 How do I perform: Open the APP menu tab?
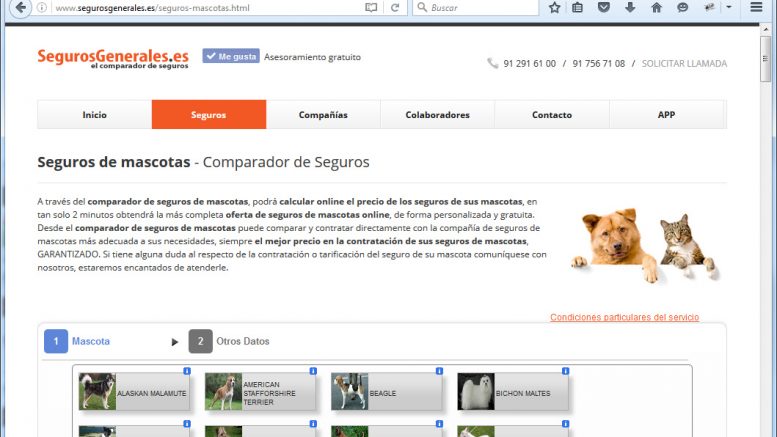pyautogui.click(x=666, y=114)
